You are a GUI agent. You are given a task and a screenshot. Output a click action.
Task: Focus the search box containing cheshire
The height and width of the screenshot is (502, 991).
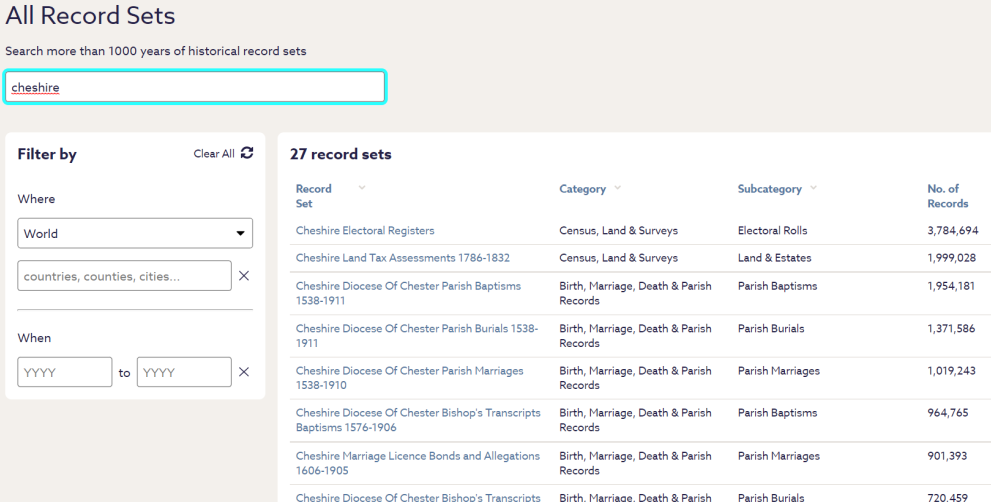pyautogui.click(x=195, y=87)
